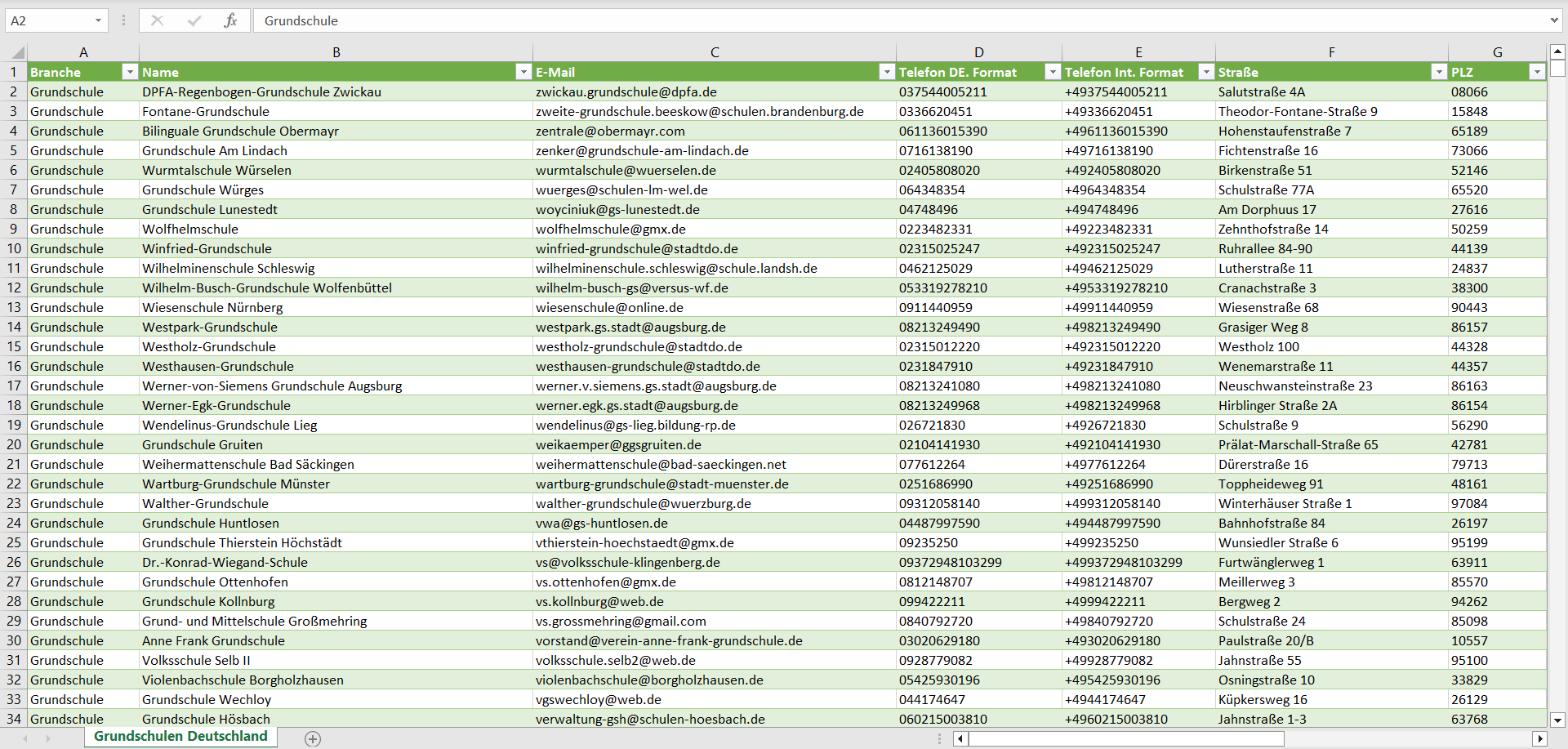Open Telefon DE. Format filter dropdown
The image size is (1568, 749).
(1053, 72)
